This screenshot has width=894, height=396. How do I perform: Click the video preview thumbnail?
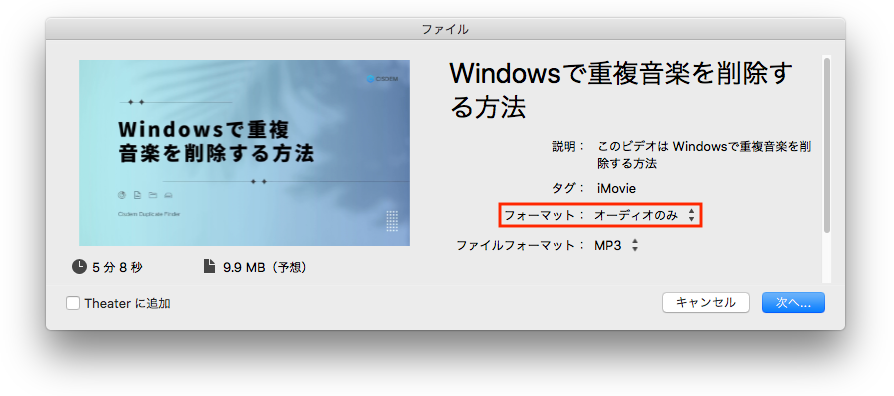[x=244, y=153]
